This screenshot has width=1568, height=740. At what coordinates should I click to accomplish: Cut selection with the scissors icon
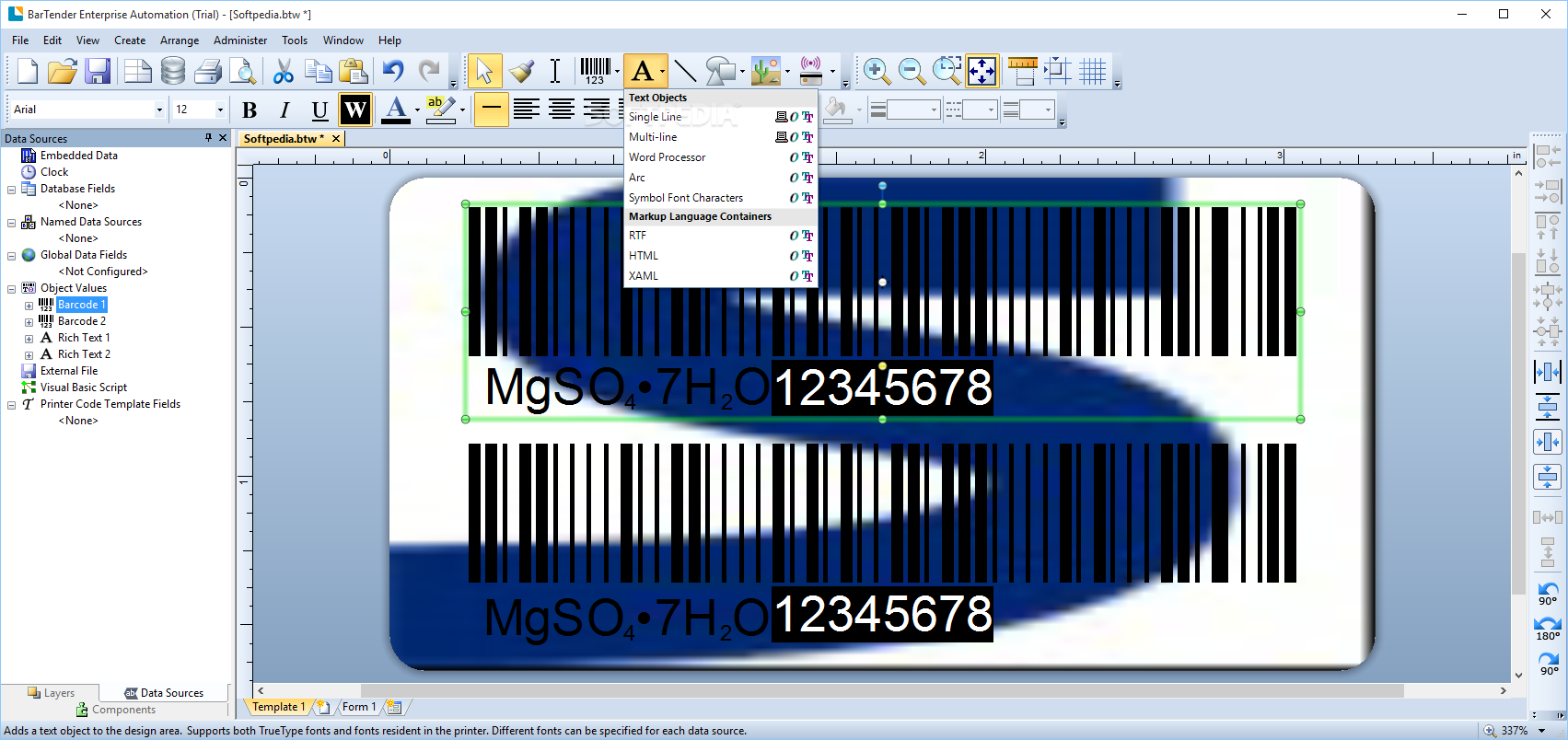[x=284, y=71]
